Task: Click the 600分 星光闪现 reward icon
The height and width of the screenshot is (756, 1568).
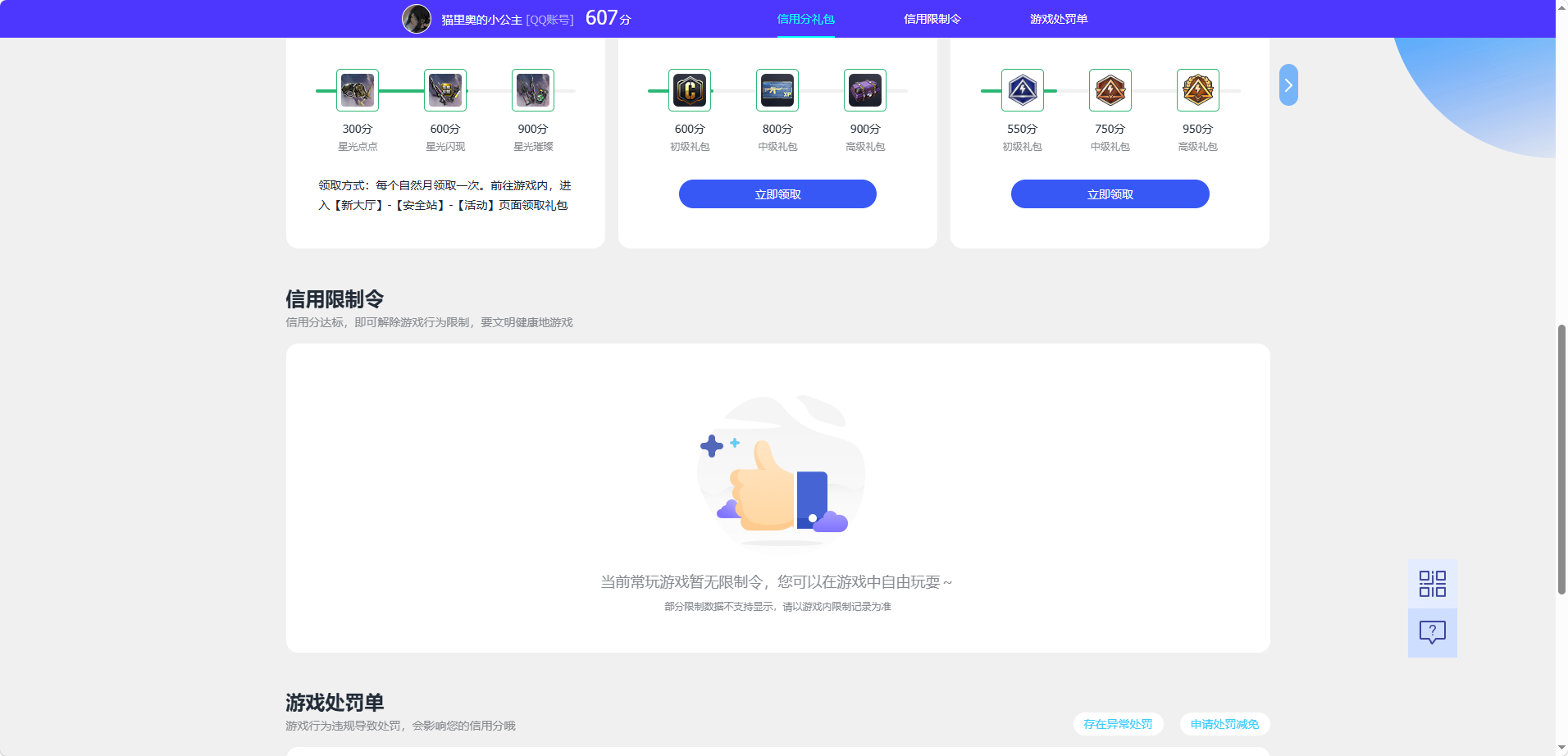Action: coord(445,90)
